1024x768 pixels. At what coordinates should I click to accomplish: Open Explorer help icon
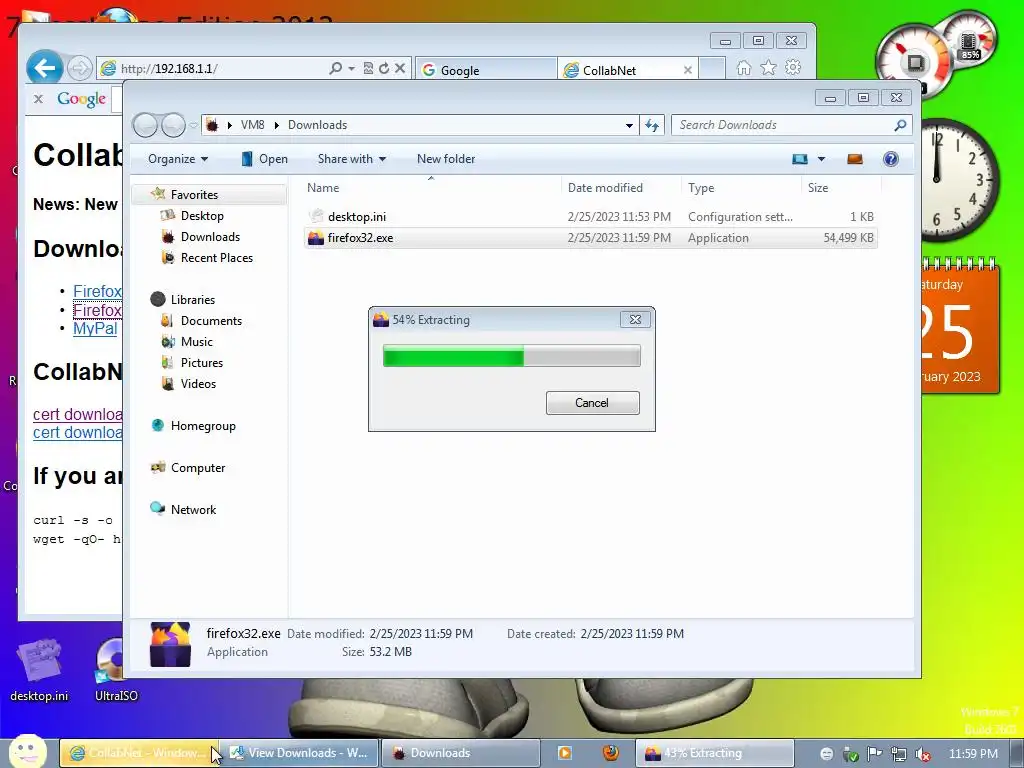tap(891, 159)
